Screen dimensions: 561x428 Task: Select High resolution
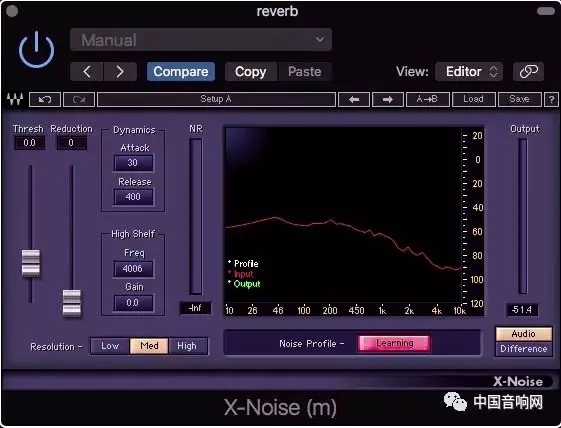(x=187, y=346)
